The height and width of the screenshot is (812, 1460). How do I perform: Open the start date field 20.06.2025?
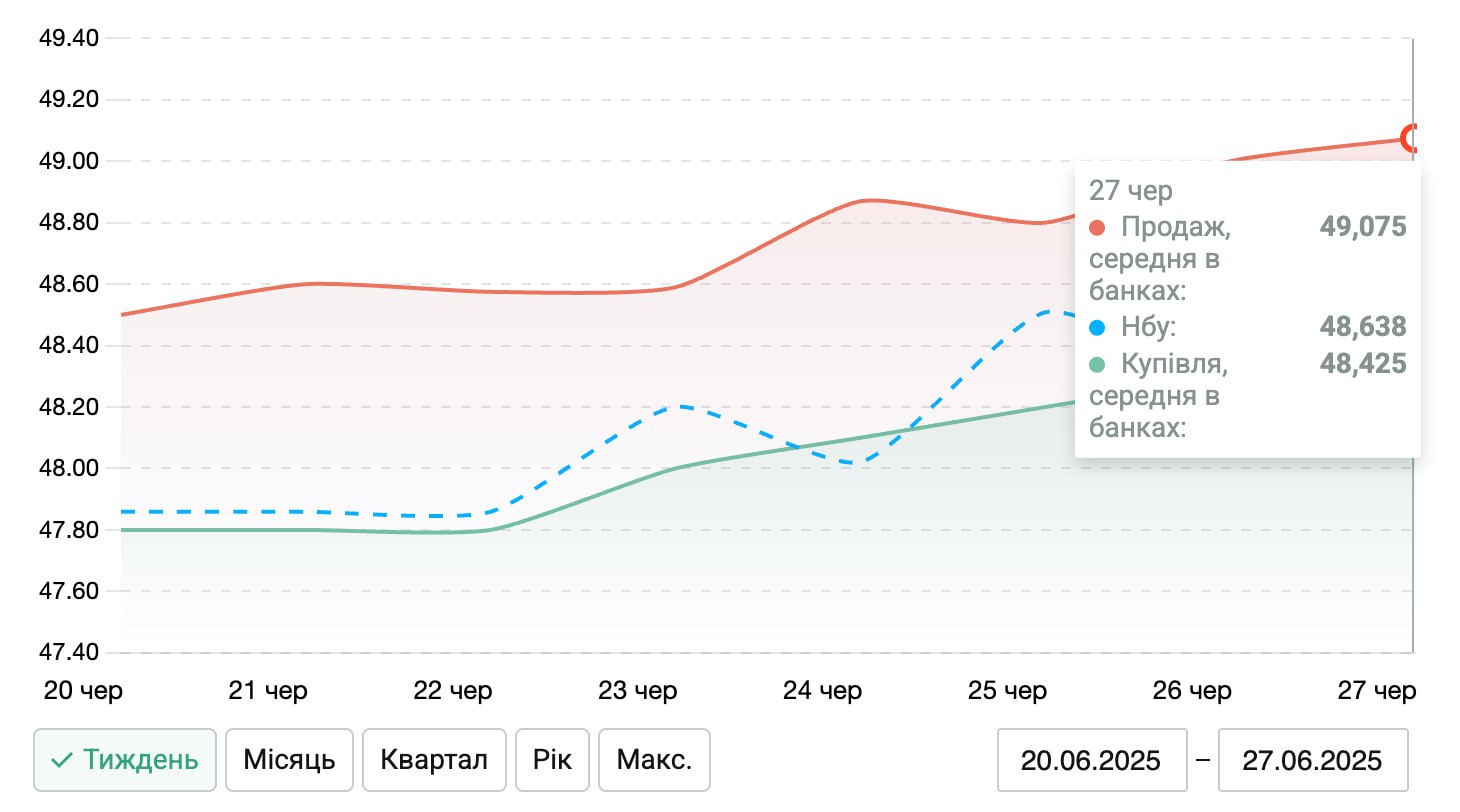click(1091, 760)
